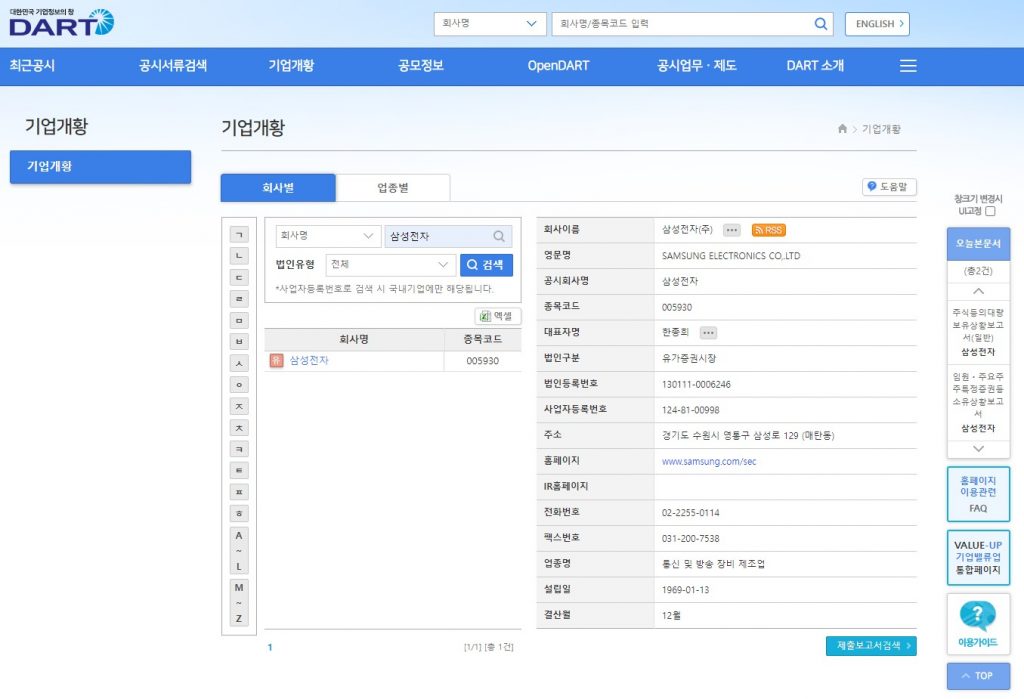Click the 오늘본문서 panel header

(978, 244)
